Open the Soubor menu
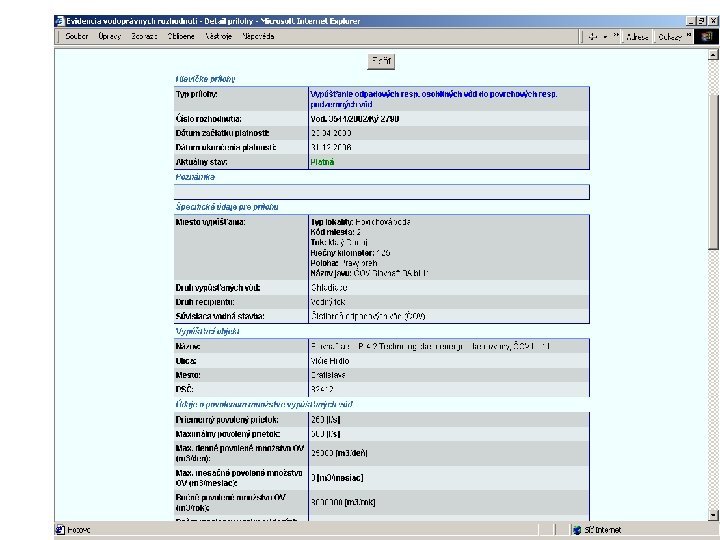 (77, 36)
